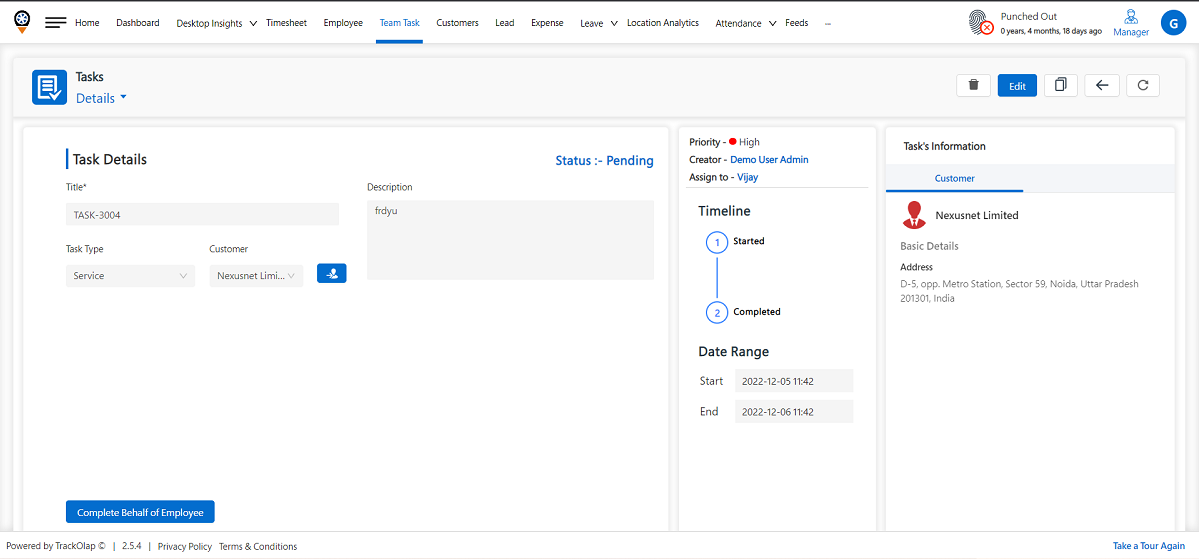Viewport: 1199px width, 559px height.
Task: Open the Demo User Admin creator link
Action: [x=769, y=160]
